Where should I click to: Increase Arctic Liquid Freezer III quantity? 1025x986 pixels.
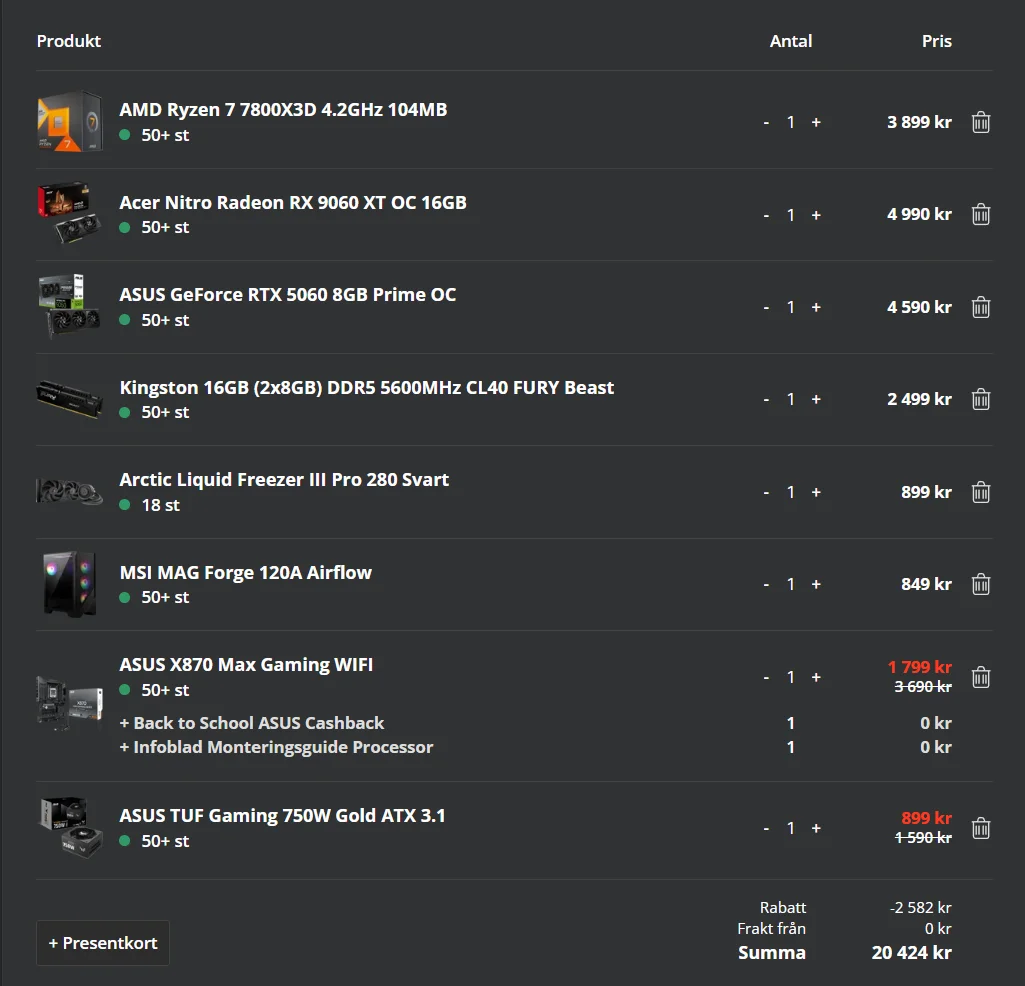[x=816, y=492]
